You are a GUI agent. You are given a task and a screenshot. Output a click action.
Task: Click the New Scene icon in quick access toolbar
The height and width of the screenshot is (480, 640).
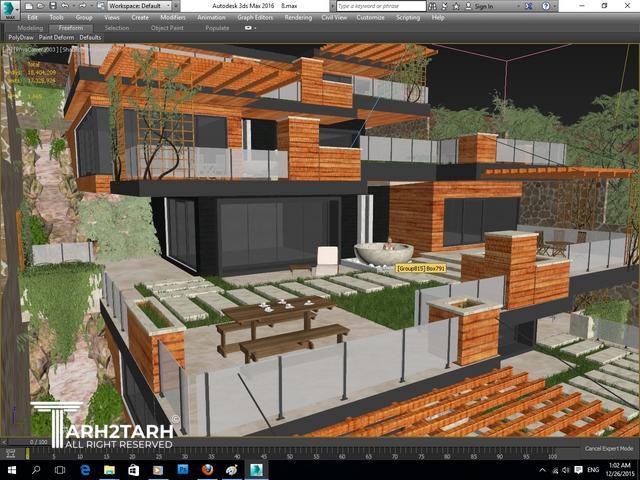pyautogui.click(x=30, y=6)
